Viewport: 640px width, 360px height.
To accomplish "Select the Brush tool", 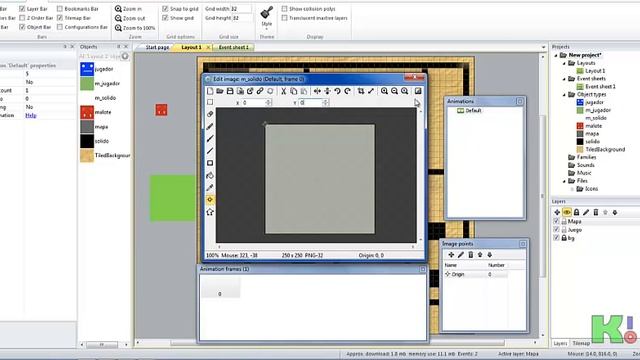I will (210, 138).
